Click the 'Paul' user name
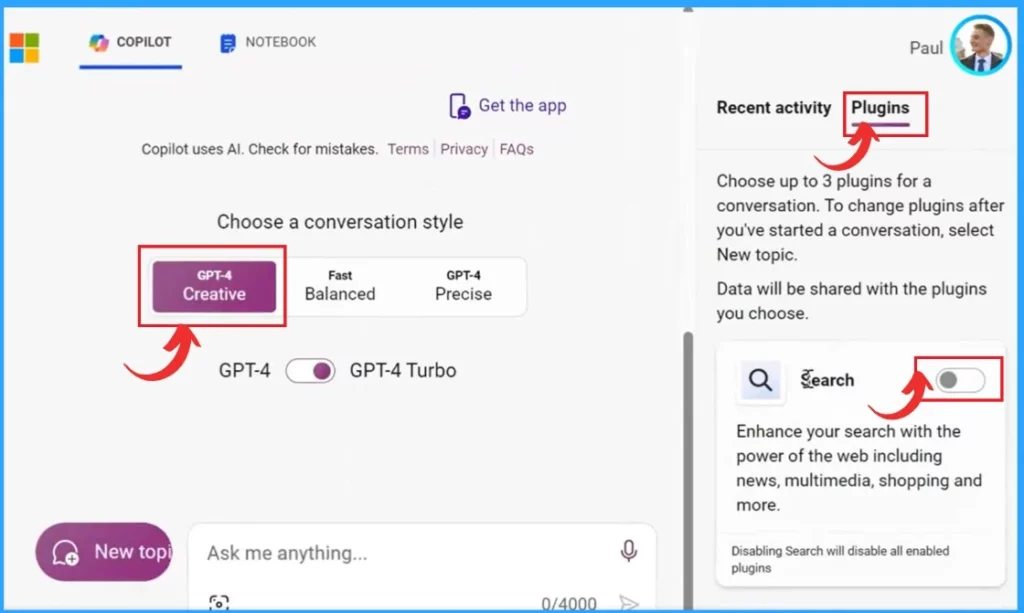 (x=926, y=48)
